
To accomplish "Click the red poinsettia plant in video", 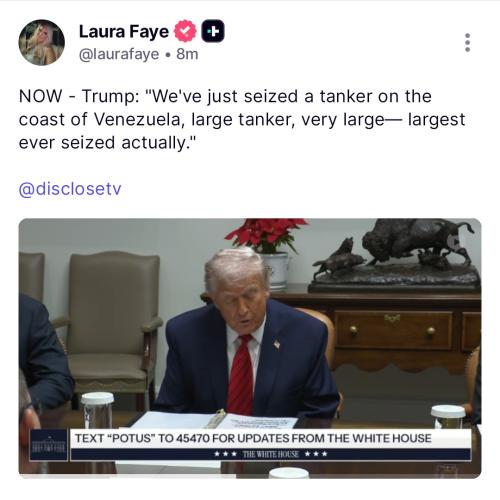I will coord(267,235).
